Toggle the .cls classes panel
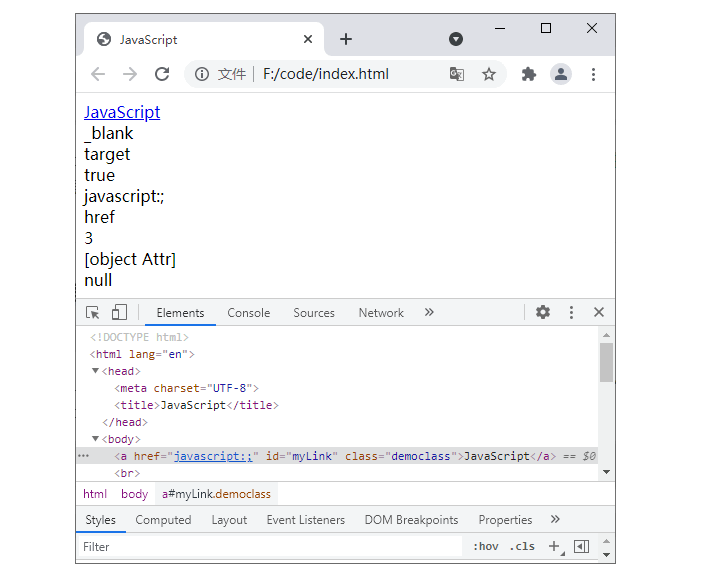The image size is (724, 571). pos(522,547)
